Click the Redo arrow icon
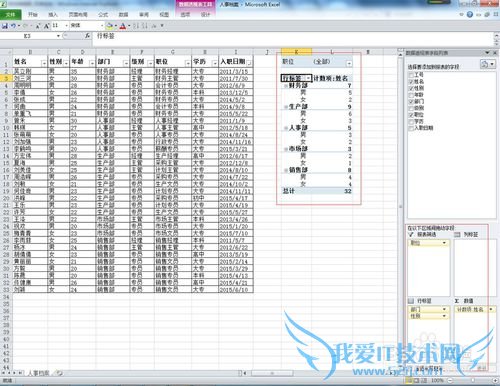This screenshot has height=386, width=500. tap(25, 26)
